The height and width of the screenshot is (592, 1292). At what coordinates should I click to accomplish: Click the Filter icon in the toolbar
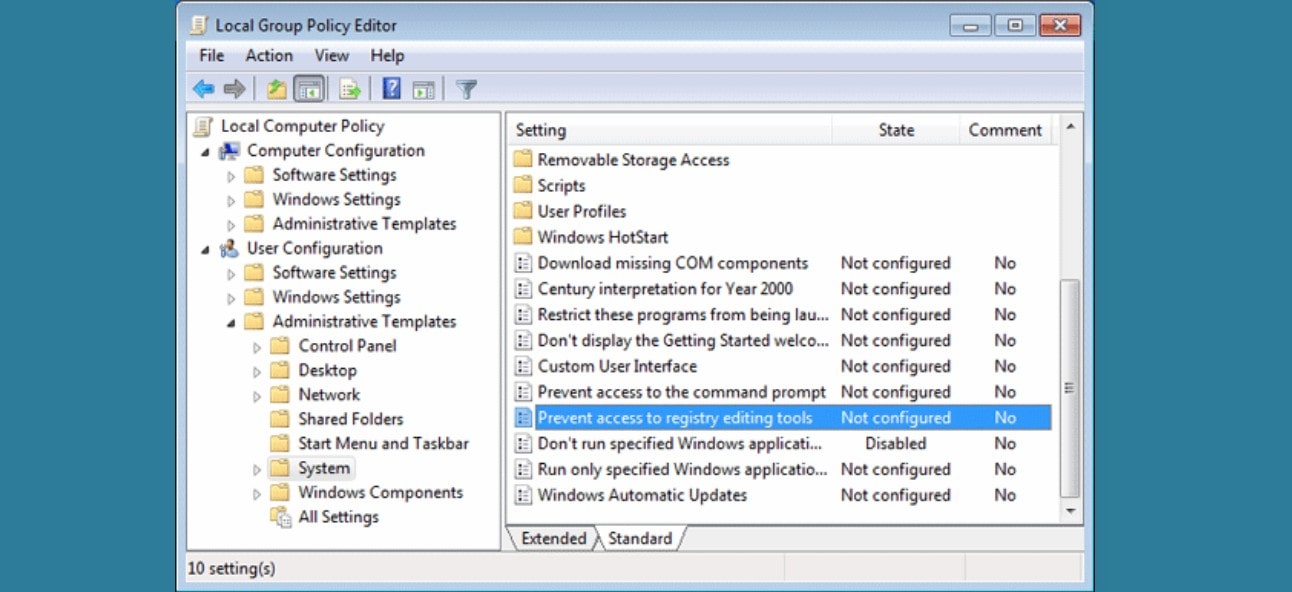click(465, 88)
